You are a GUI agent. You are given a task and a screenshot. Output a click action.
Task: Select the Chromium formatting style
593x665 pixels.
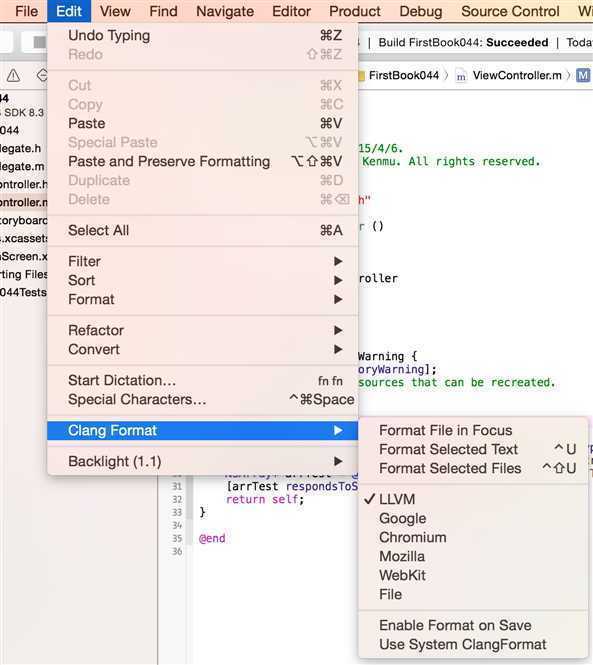click(x=473, y=537)
